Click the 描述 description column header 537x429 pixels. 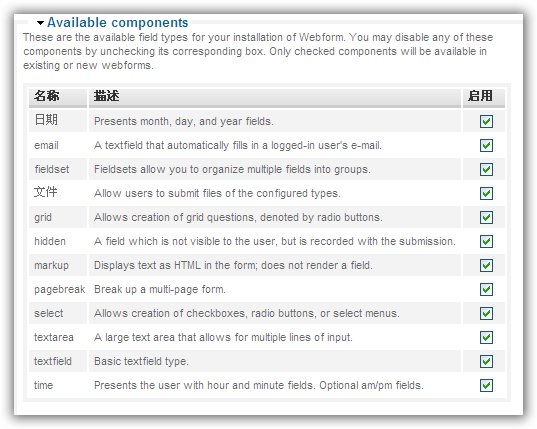[107, 96]
